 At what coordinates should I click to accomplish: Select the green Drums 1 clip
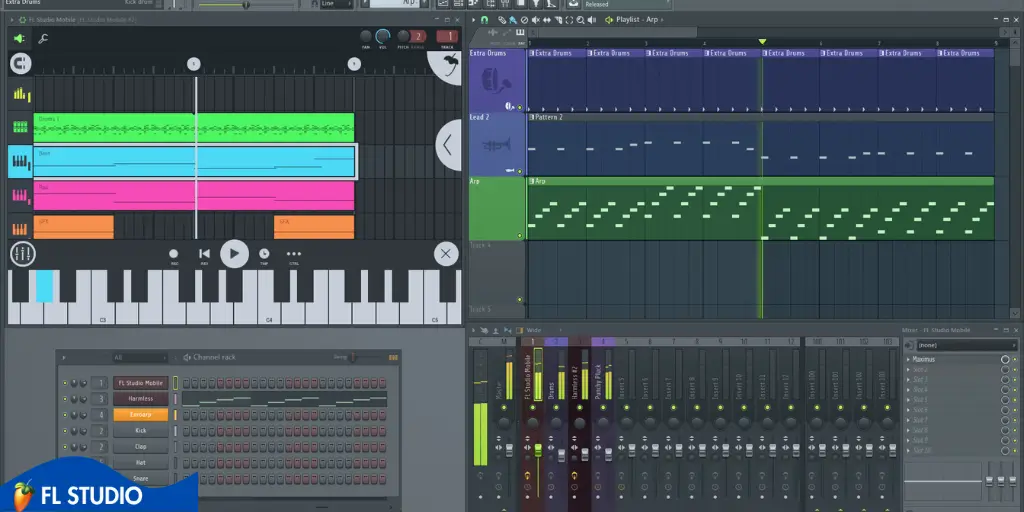tap(194, 128)
